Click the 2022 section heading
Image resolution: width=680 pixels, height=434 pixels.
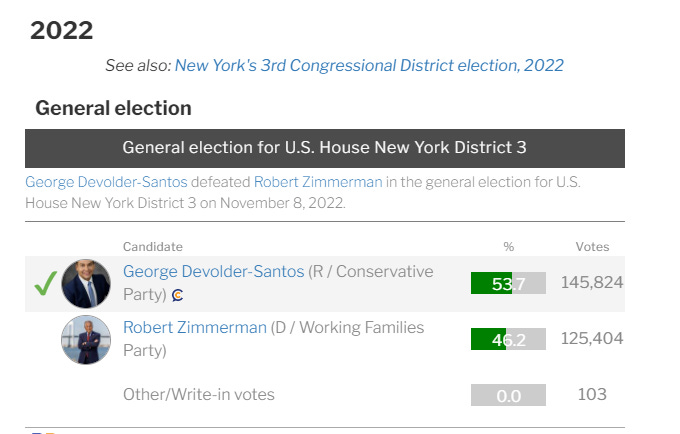(62, 31)
